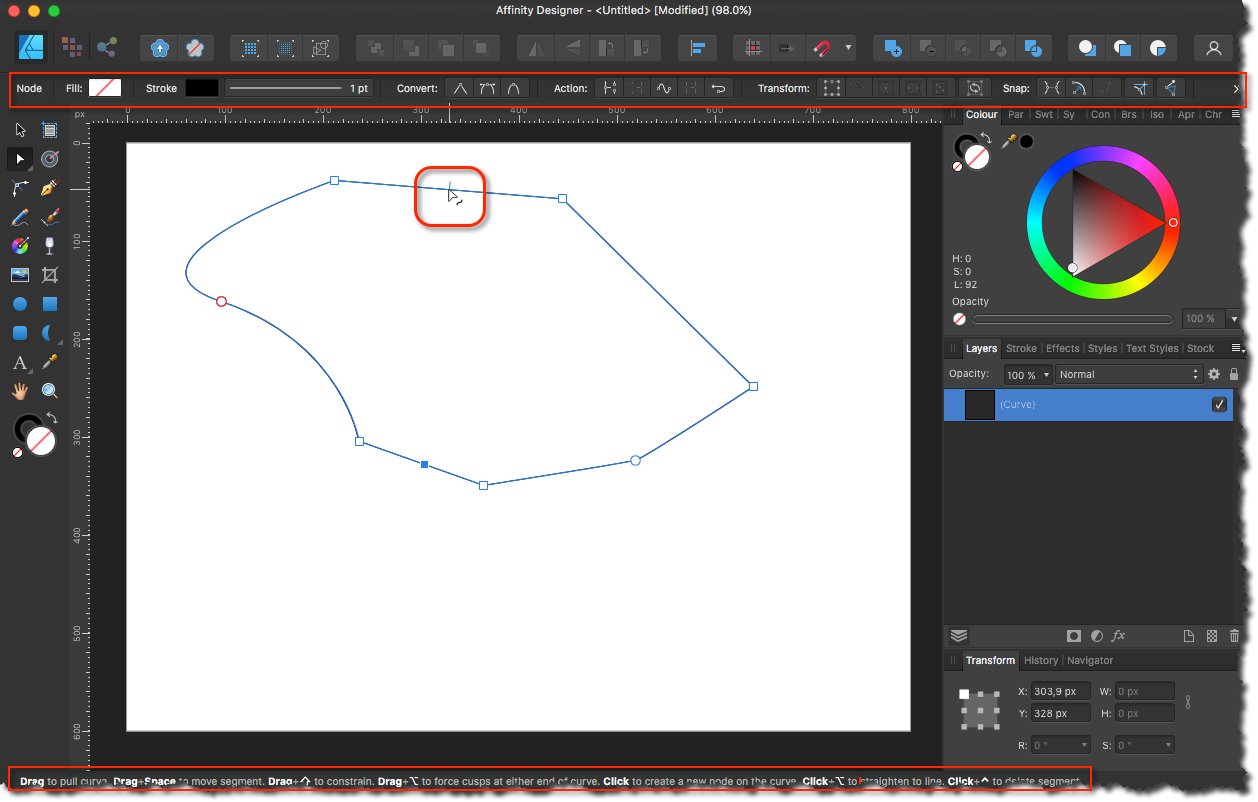Convert selected node to smooth
This screenshot has height=802, width=1258.
(x=487, y=88)
